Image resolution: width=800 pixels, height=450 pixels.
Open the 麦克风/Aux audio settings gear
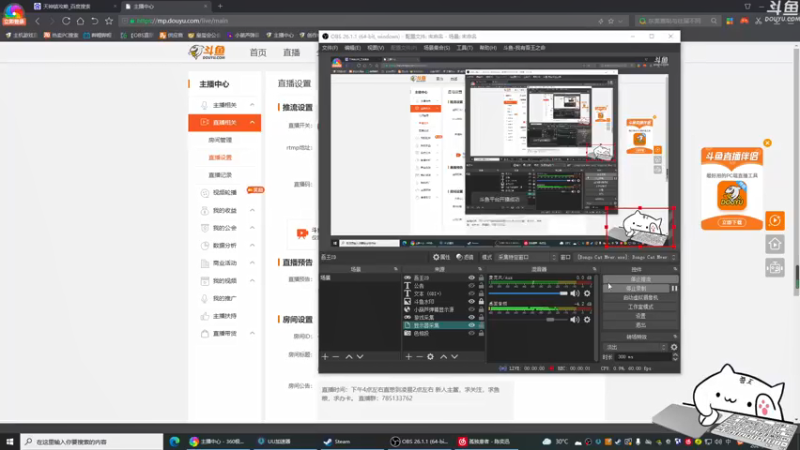[x=587, y=293]
